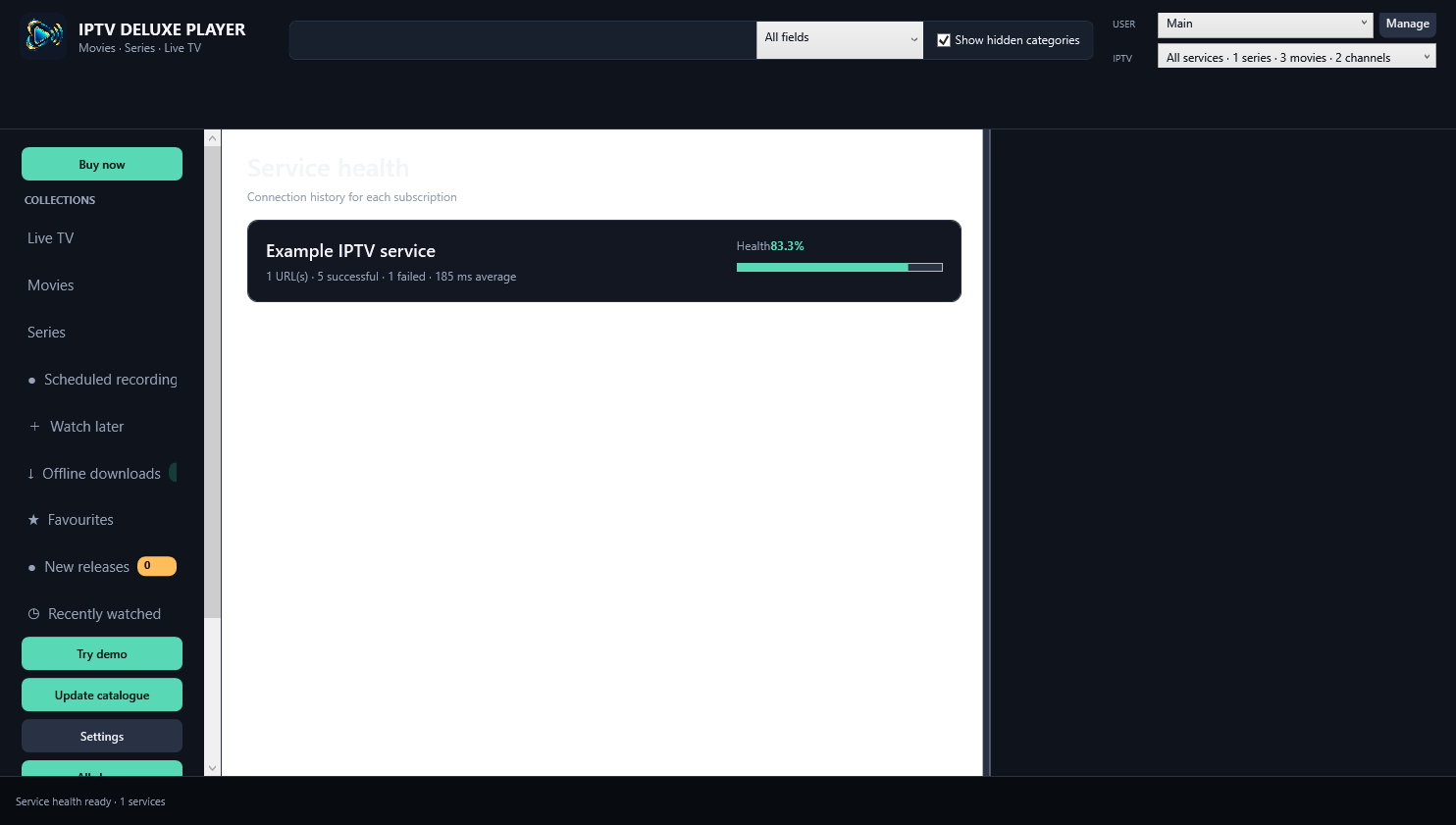Click the Buy now button
This screenshot has height=825, width=1456.
click(x=102, y=164)
